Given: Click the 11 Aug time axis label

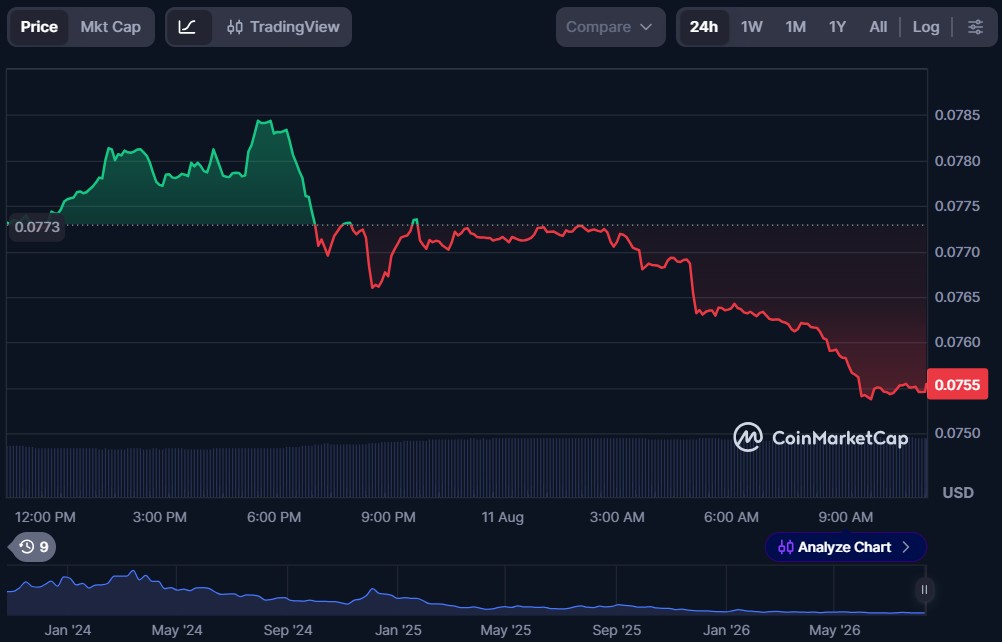Looking at the screenshot, I should tap(502, 517).
